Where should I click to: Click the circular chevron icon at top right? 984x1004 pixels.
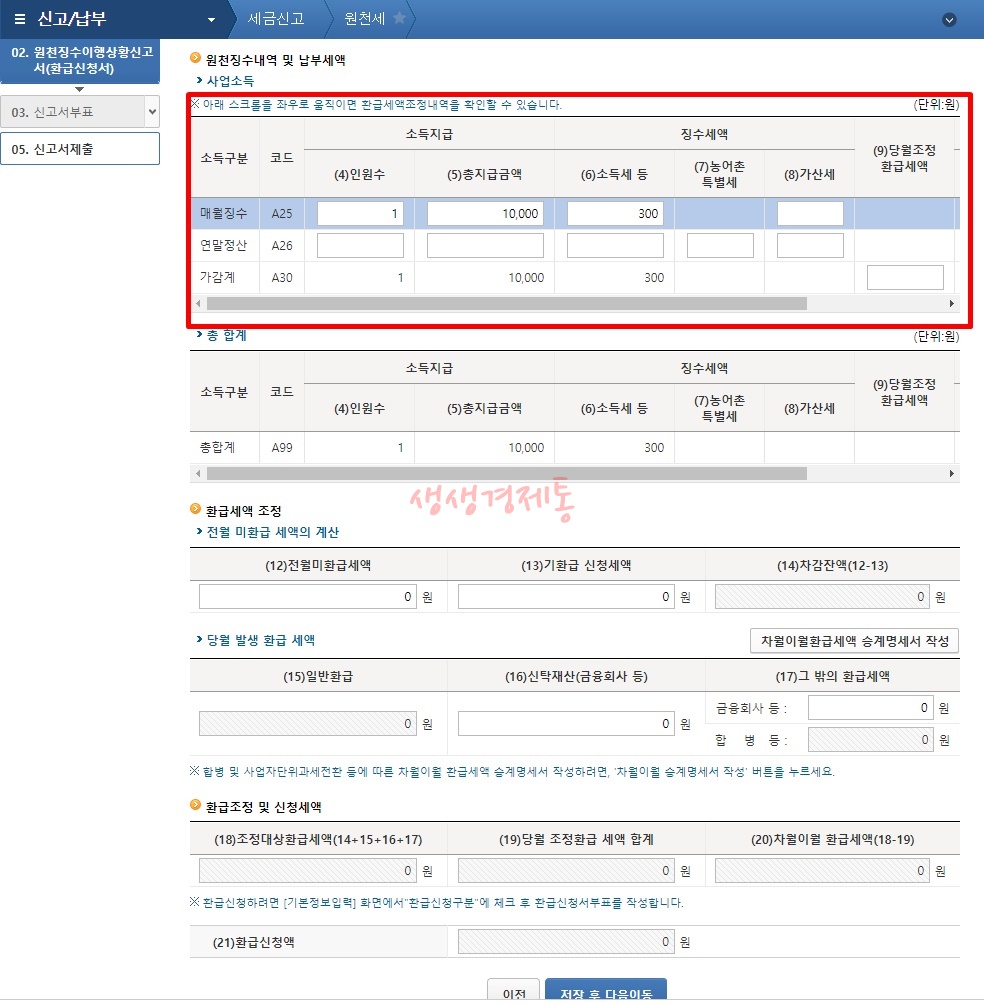pos(948,19)
